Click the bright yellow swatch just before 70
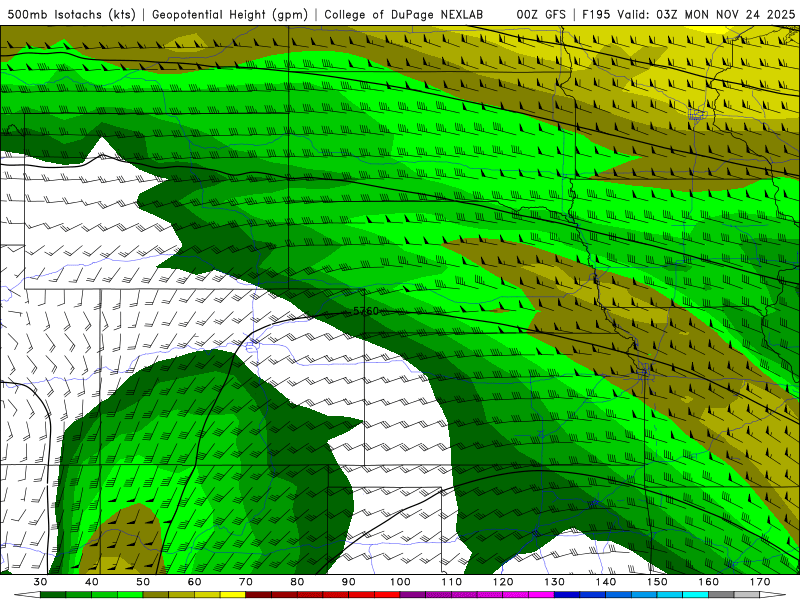This screenshot has height=600, width=800. pyautogui.click(x=233, y=595)
